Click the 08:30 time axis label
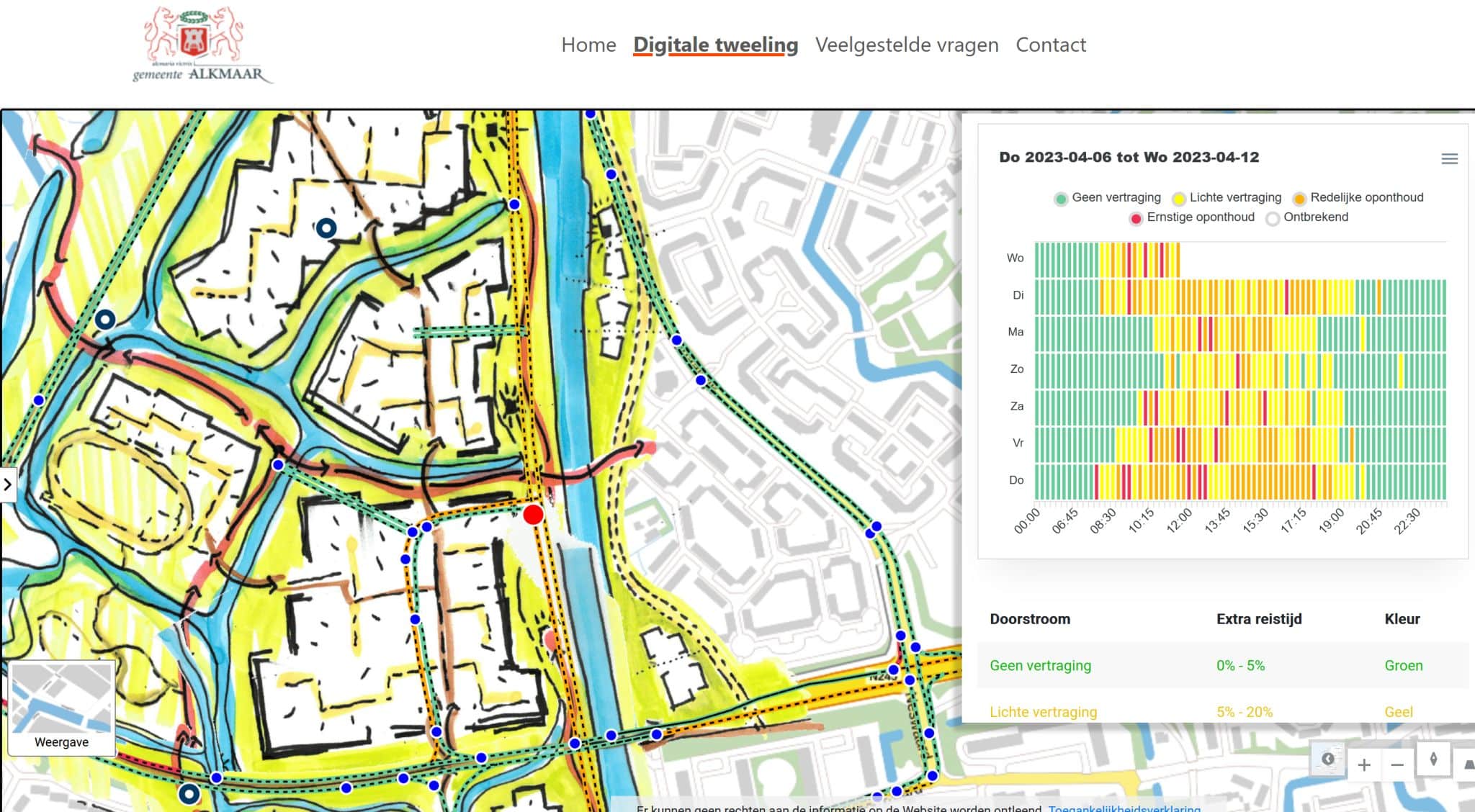 pyautogui.click(x=1103, y=520)
